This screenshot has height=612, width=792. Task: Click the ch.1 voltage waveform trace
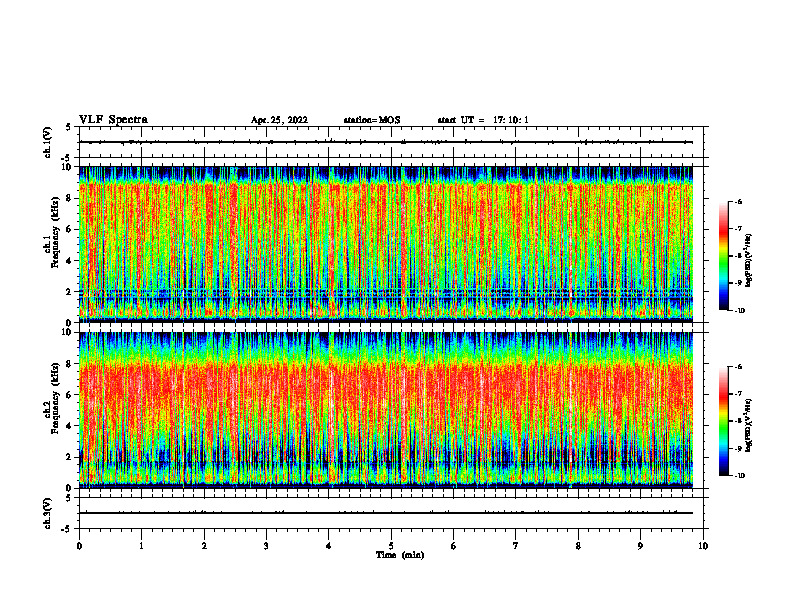(386, 142)
